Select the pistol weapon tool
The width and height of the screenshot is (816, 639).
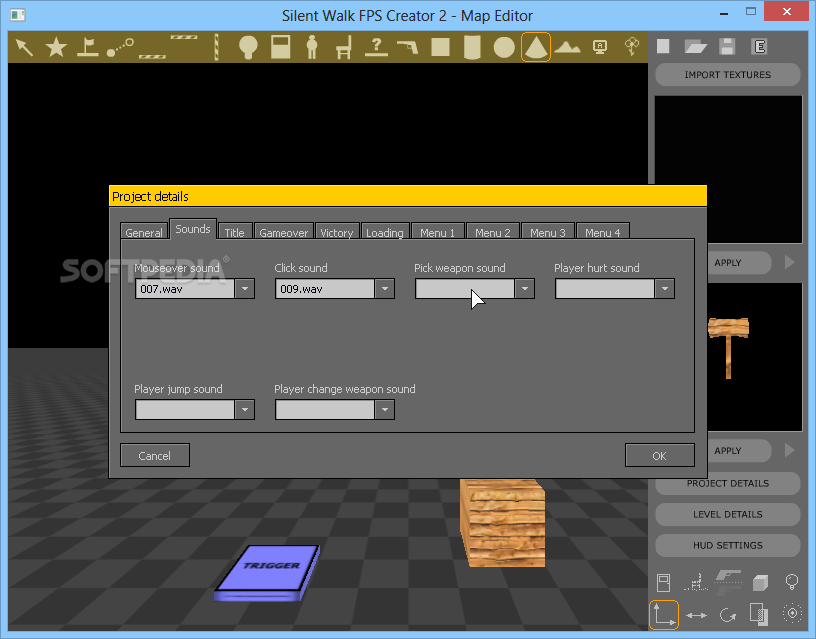[x=407, y=47]
